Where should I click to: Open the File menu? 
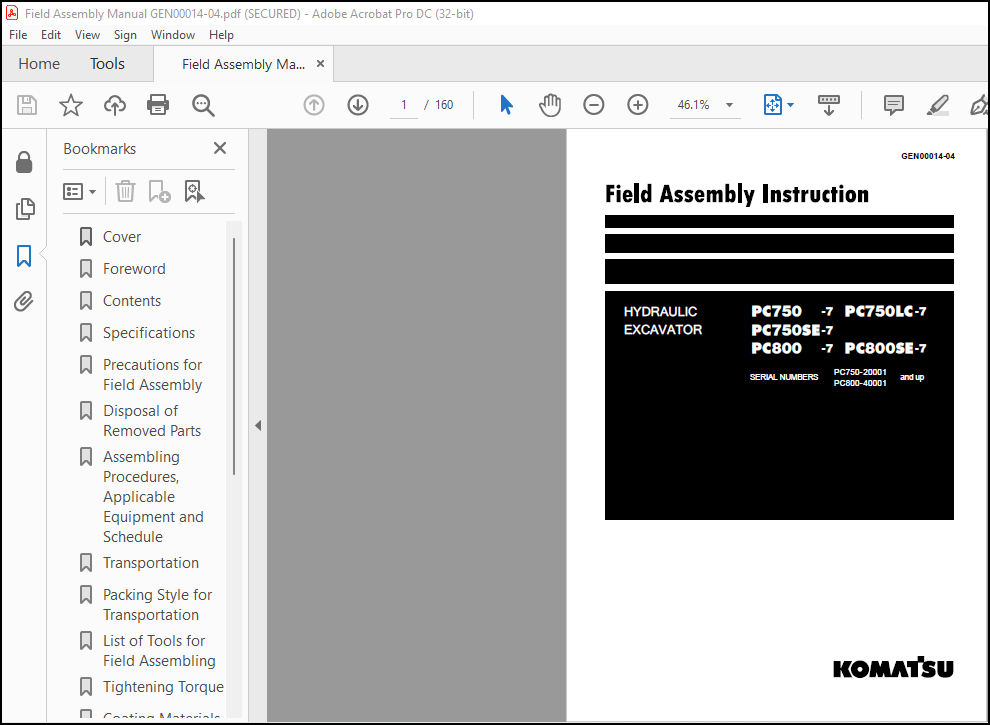[x=18, y=35]
